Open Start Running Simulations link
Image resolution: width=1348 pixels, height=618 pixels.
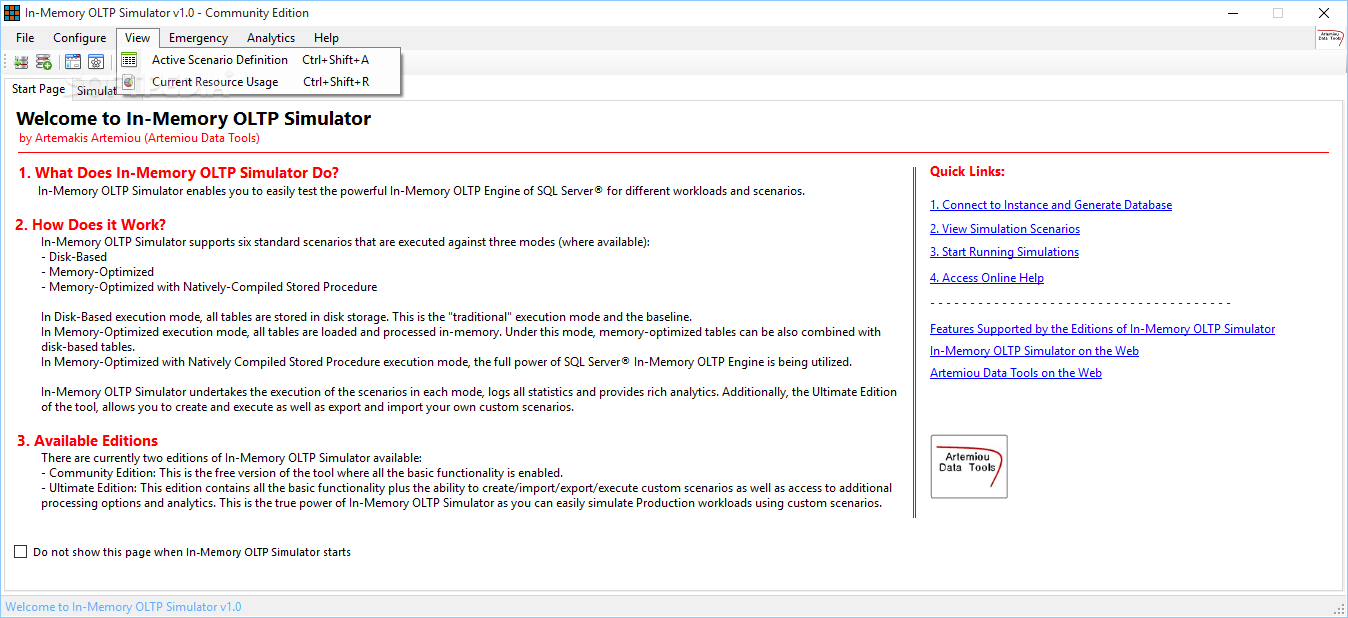click(x=1004, y=252)
